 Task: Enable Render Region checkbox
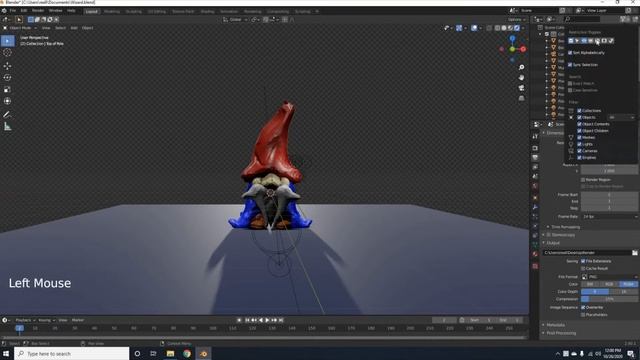[x=583, y=180]
